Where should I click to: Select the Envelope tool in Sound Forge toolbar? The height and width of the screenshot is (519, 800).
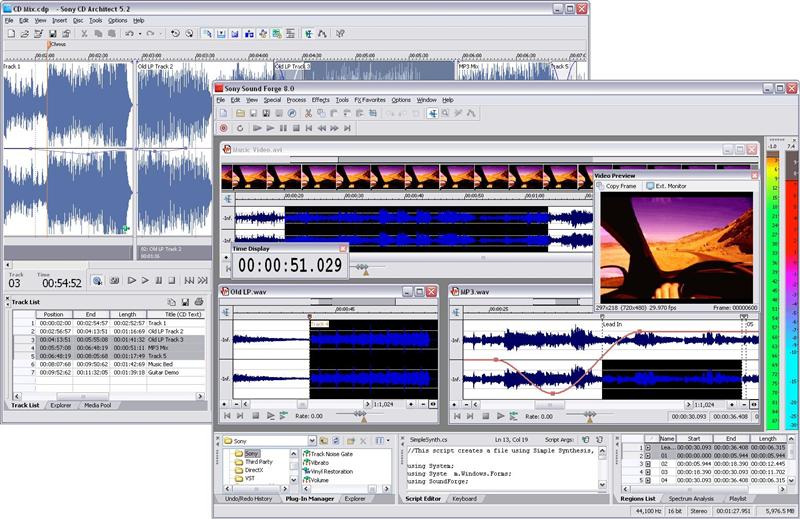471,113
